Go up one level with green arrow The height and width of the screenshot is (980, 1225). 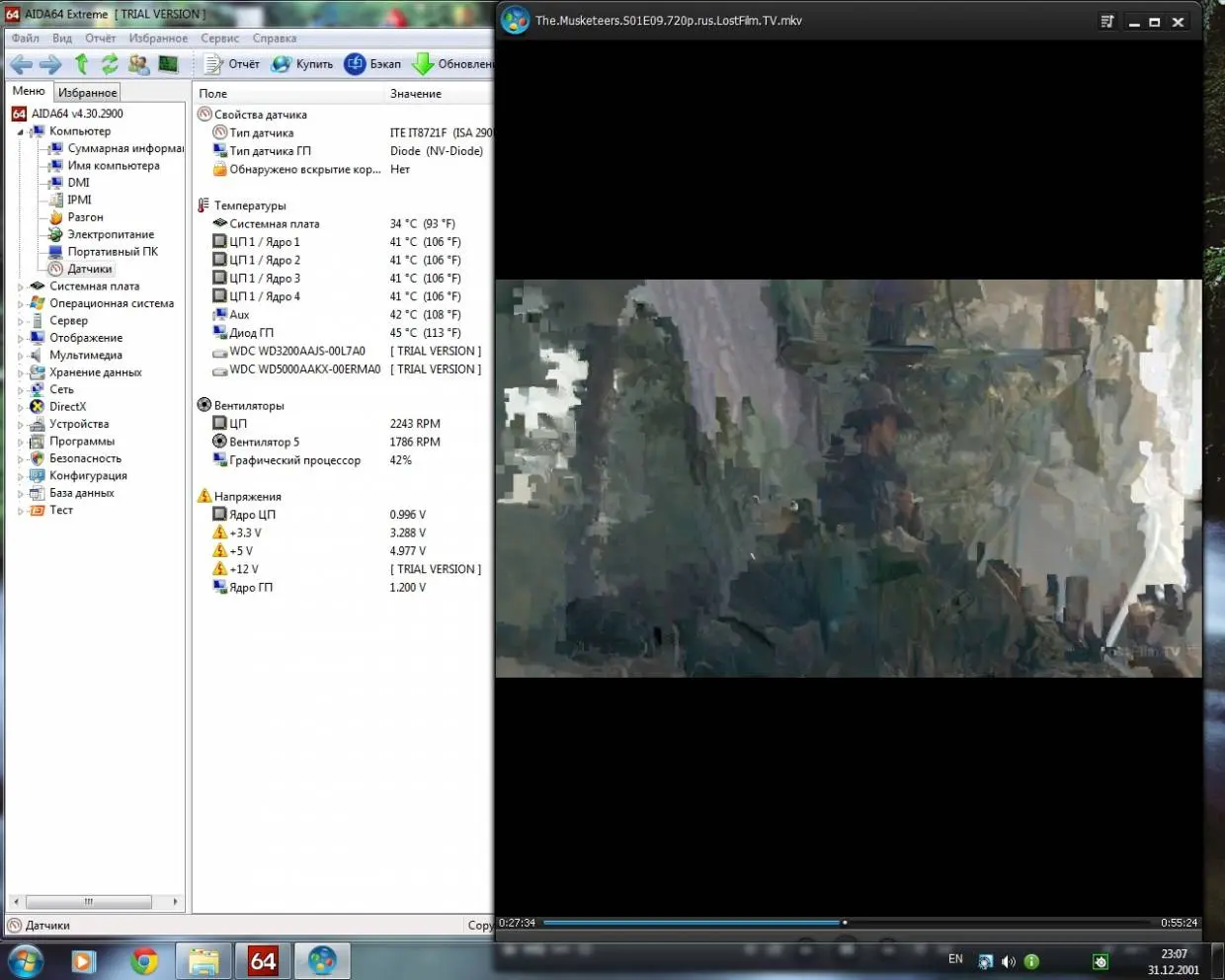pyautogui.click(x=82, y=64)
